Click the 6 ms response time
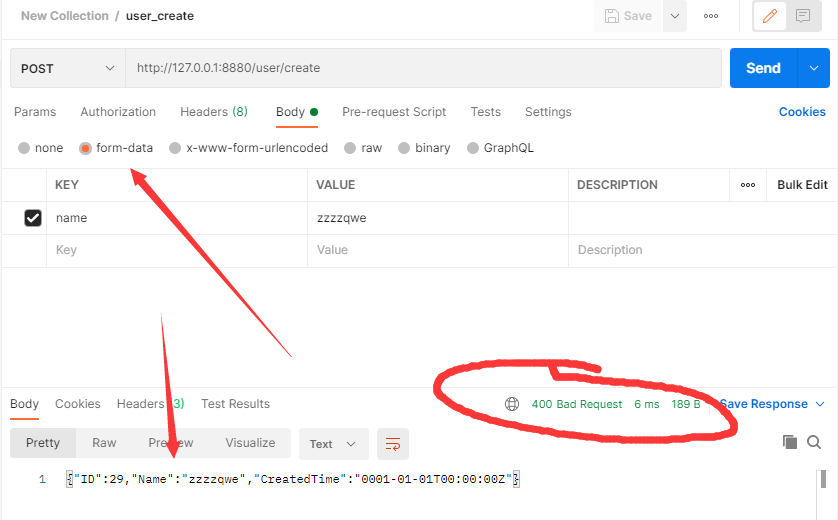Screen dimensions: 838x520 (x=647, y=405)
